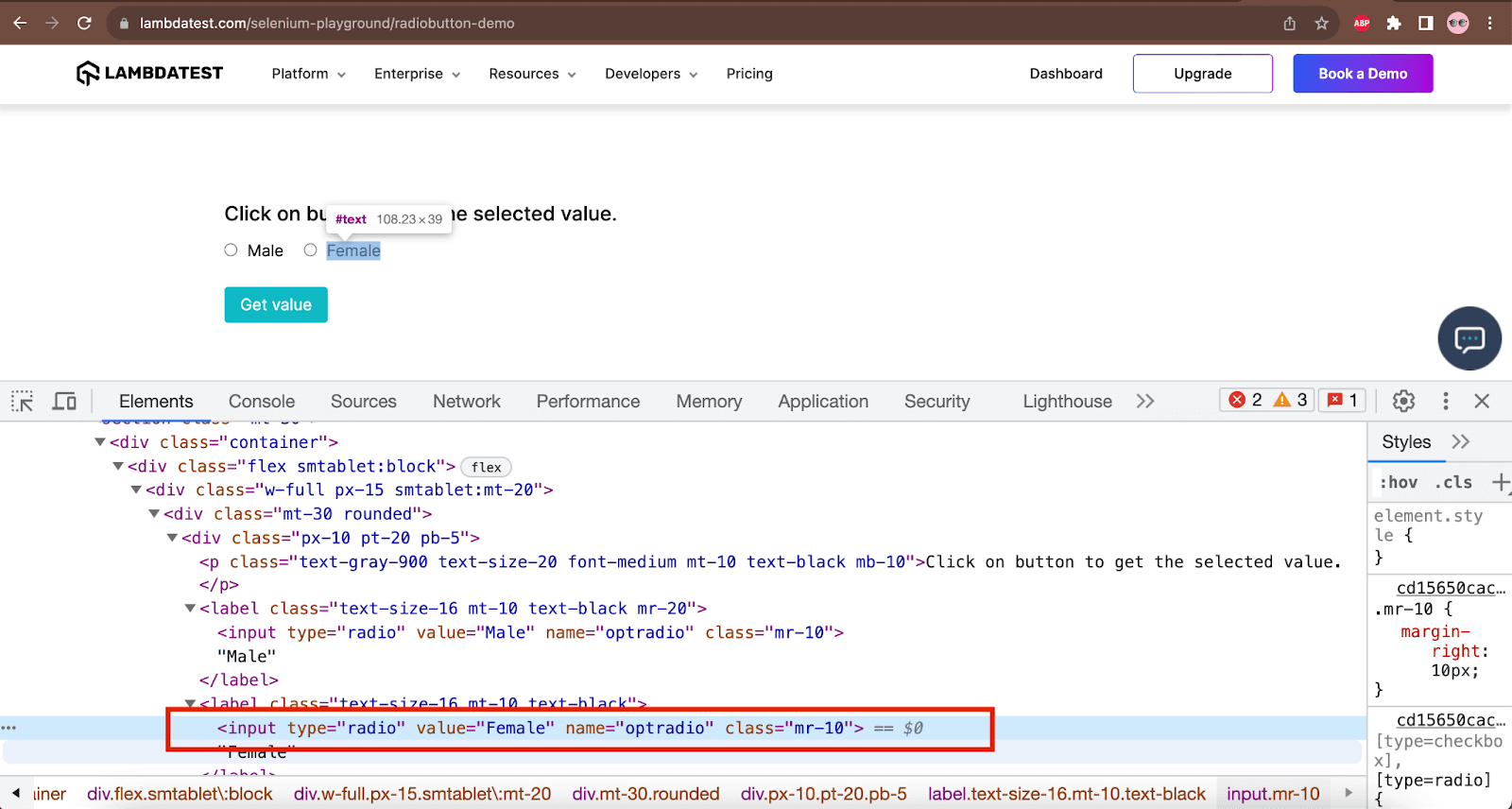This screenshot has height=809, width=1512.
Task: Show more DevTools tabs with the chevrons
Action: 1145,401
